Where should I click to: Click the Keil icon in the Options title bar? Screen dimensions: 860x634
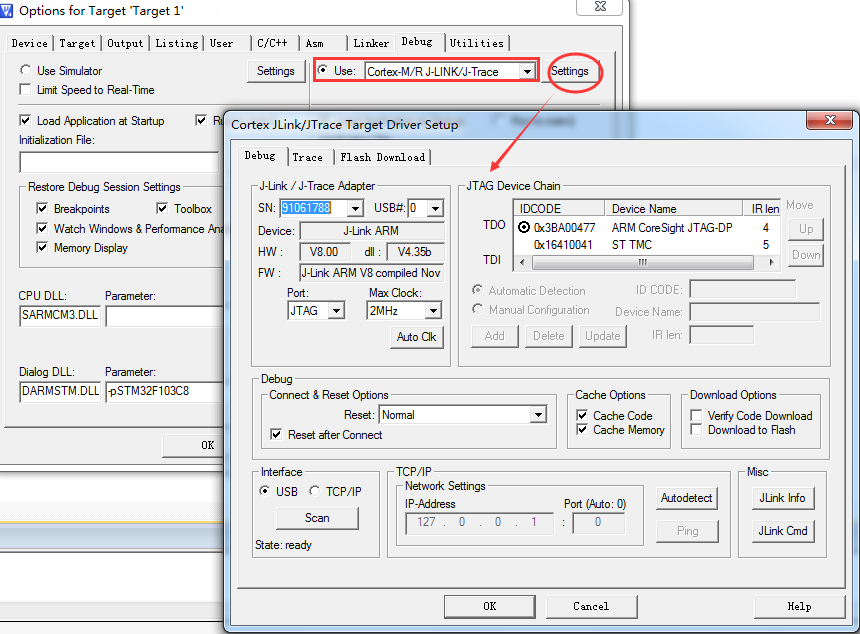point(6,10)
